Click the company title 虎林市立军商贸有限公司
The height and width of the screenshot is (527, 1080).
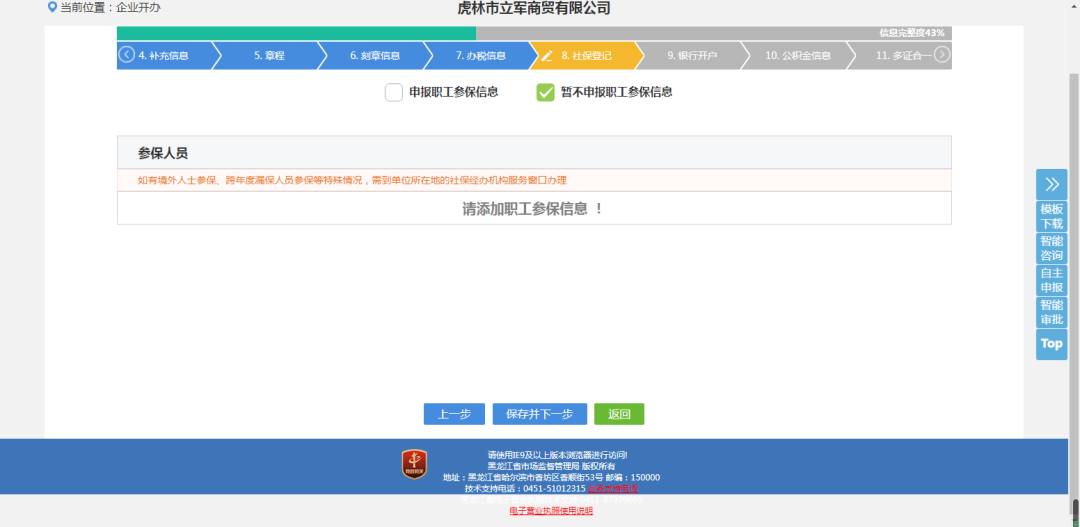[534, 8]
